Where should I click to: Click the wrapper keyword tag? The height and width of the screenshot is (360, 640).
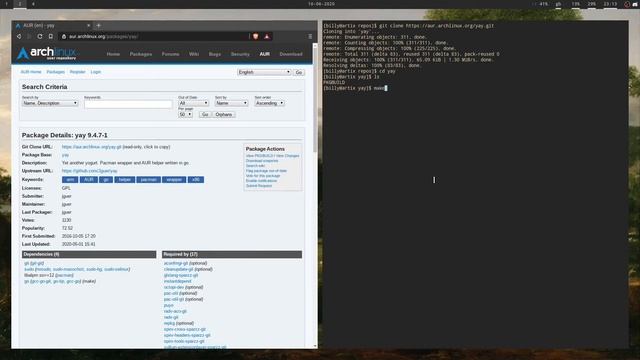pos(174,180)
